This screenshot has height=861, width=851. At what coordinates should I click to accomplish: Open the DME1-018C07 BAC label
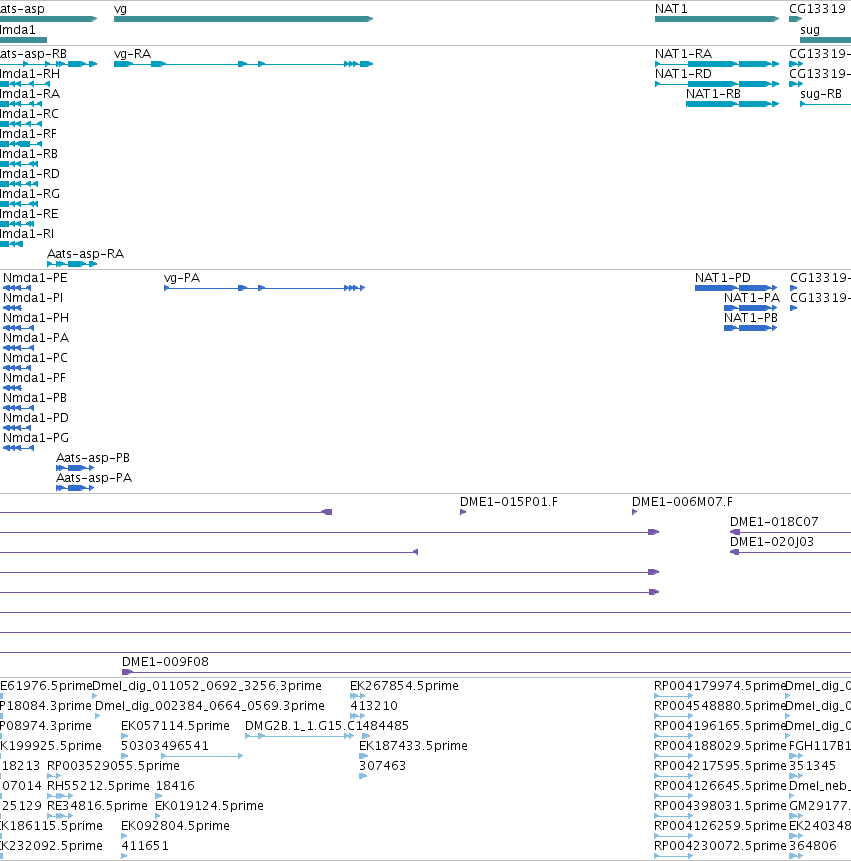coord(774,522)
